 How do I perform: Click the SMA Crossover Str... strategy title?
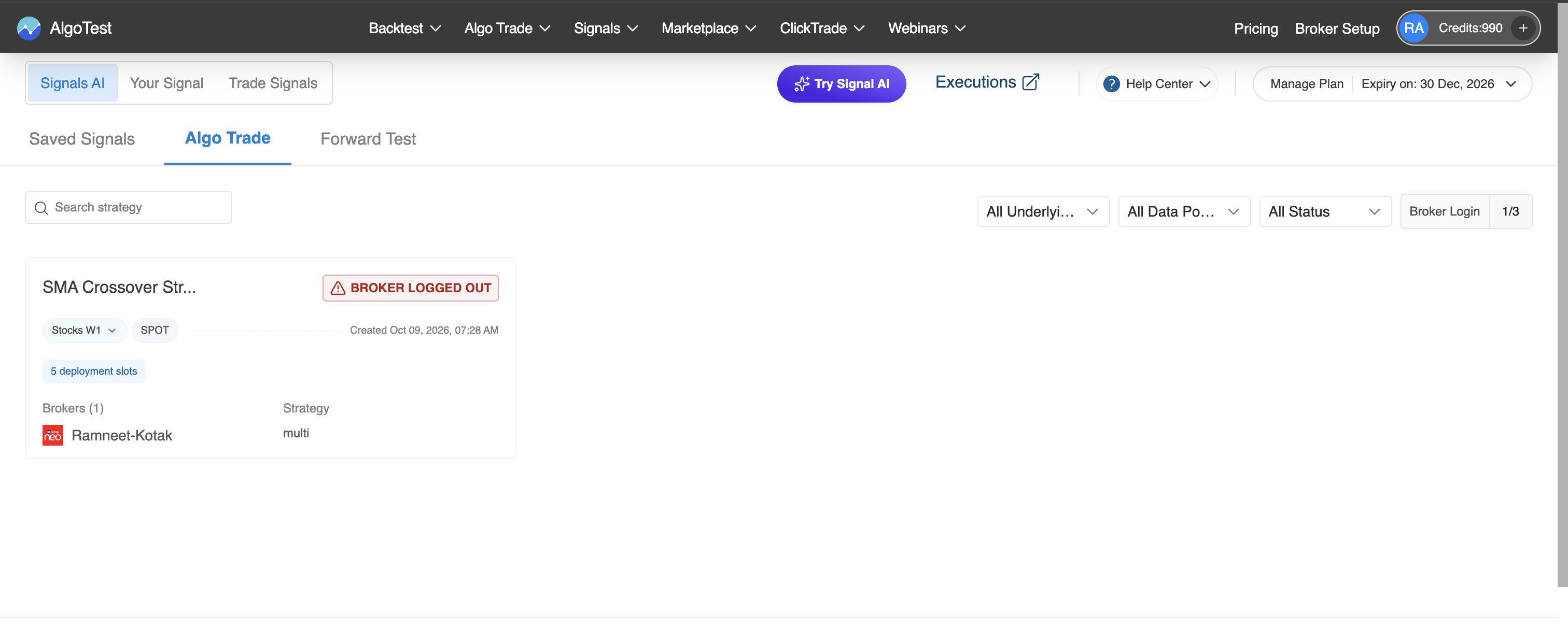119,287
